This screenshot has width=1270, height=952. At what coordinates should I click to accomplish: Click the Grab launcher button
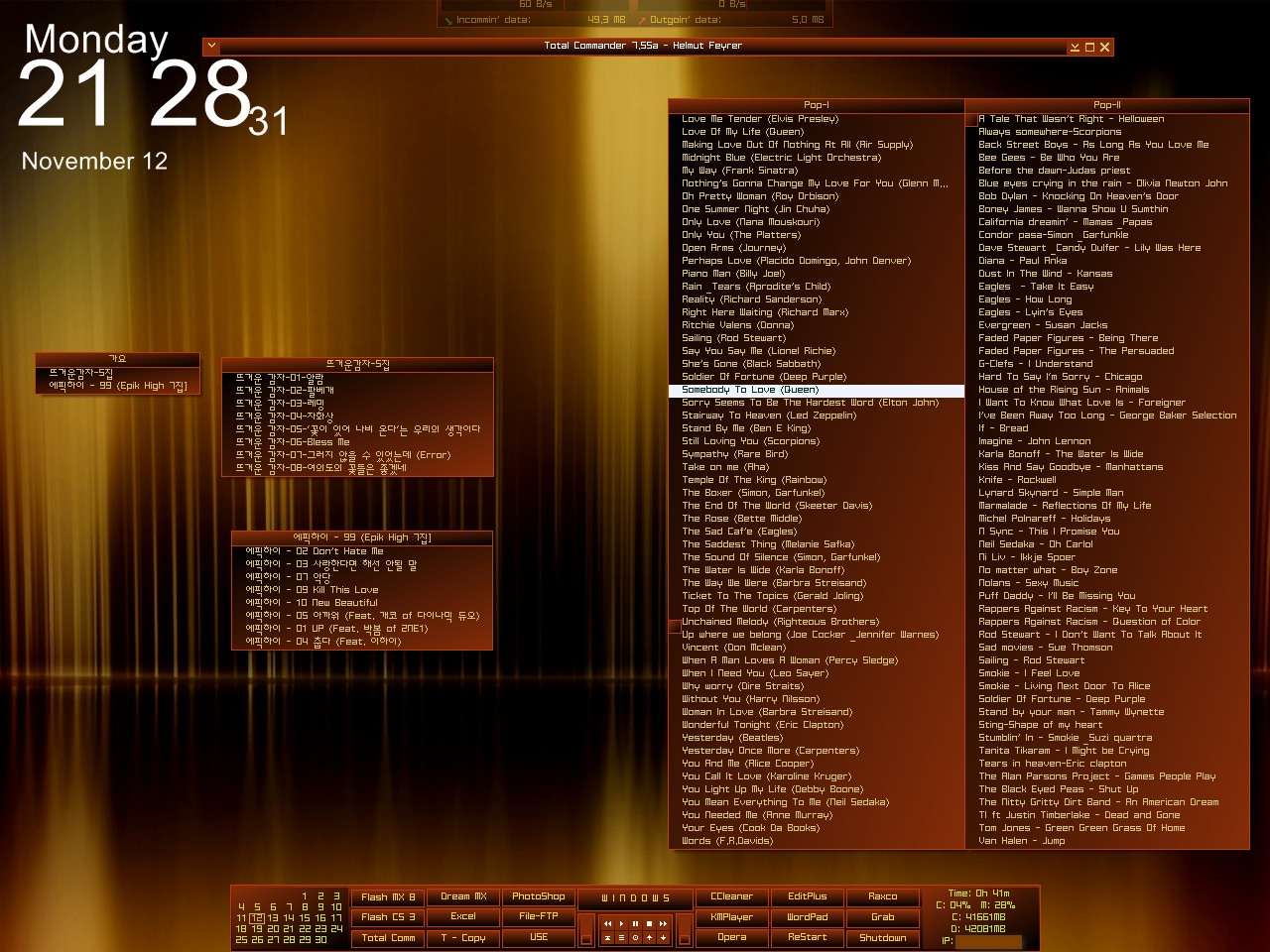point(883,917)
